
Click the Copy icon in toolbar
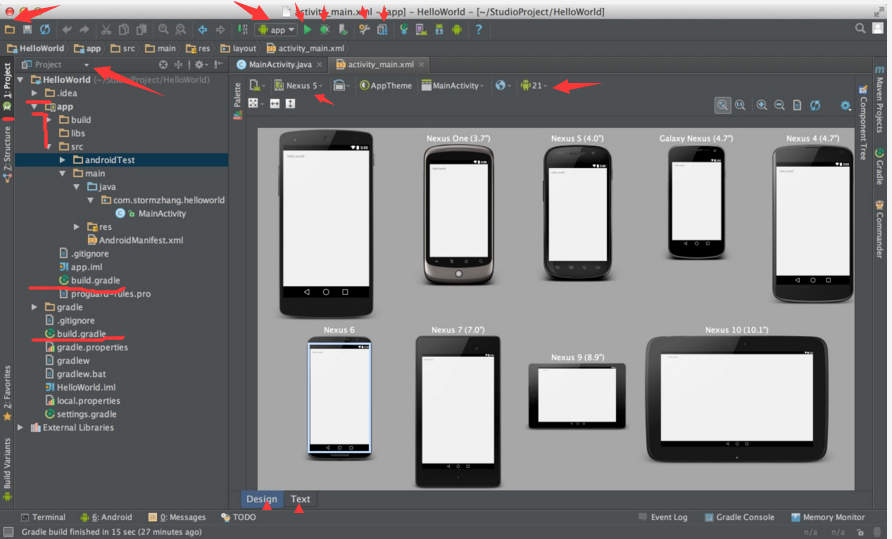[123, 29]
